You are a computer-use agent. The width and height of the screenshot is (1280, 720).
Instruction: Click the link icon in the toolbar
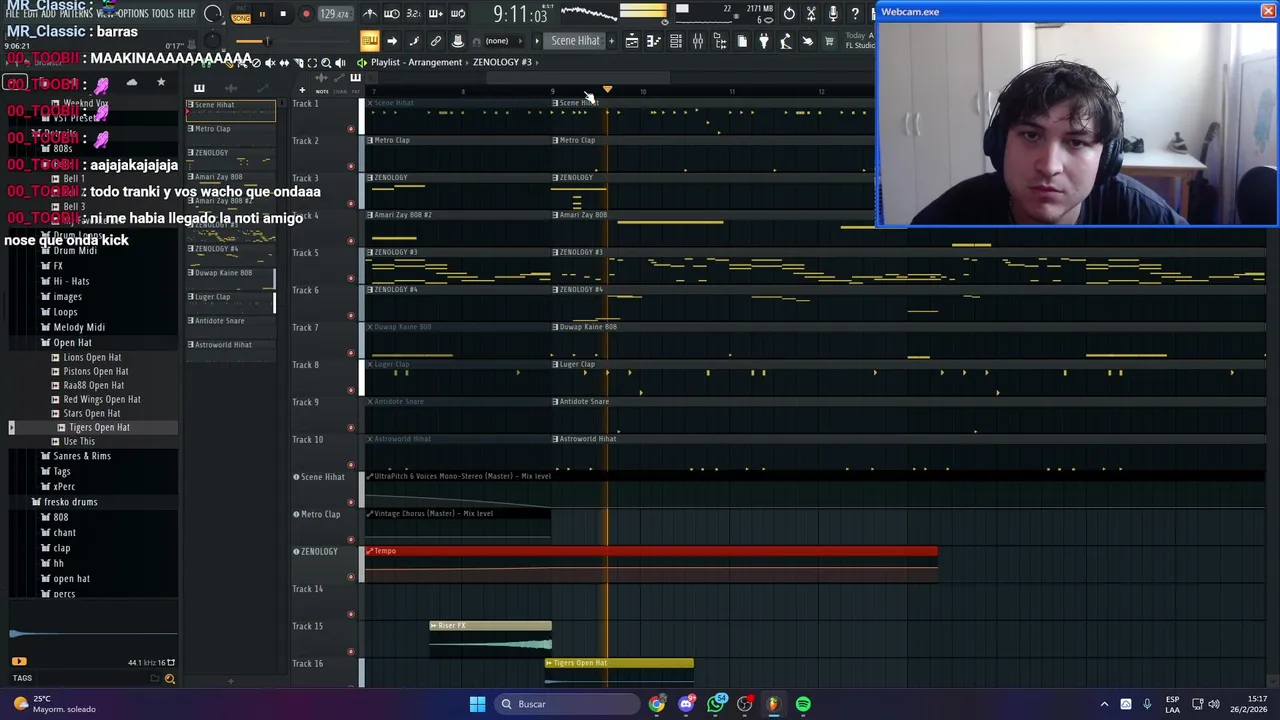436,41
